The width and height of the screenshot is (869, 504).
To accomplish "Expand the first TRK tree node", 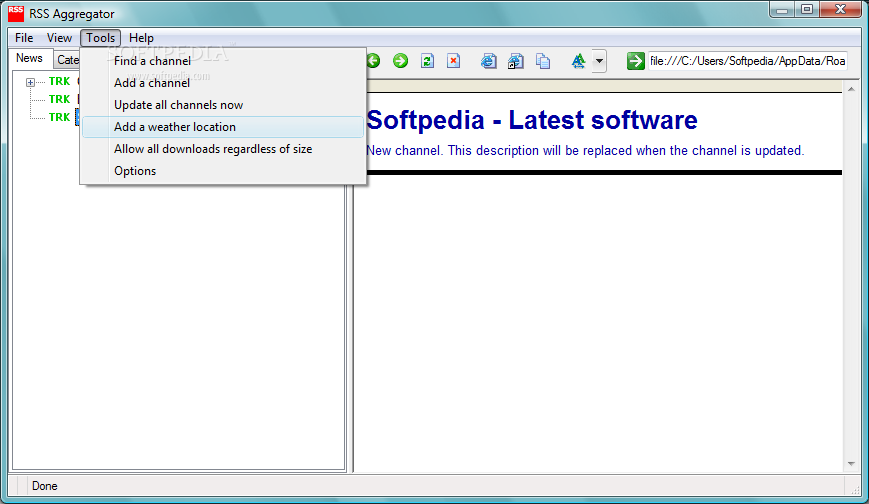I will pos(30,82).
